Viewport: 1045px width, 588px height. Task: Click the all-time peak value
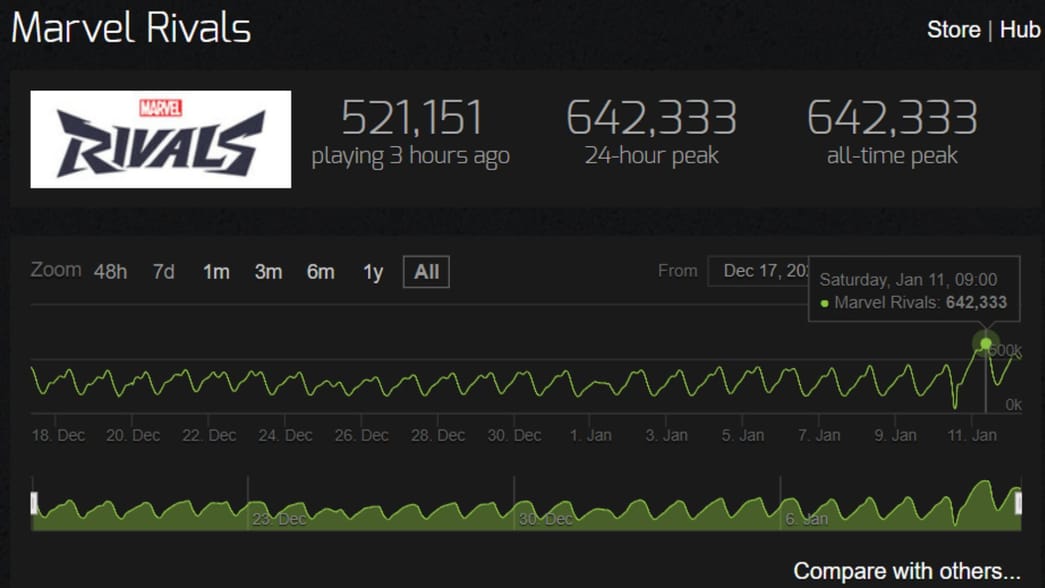point(892,118)
